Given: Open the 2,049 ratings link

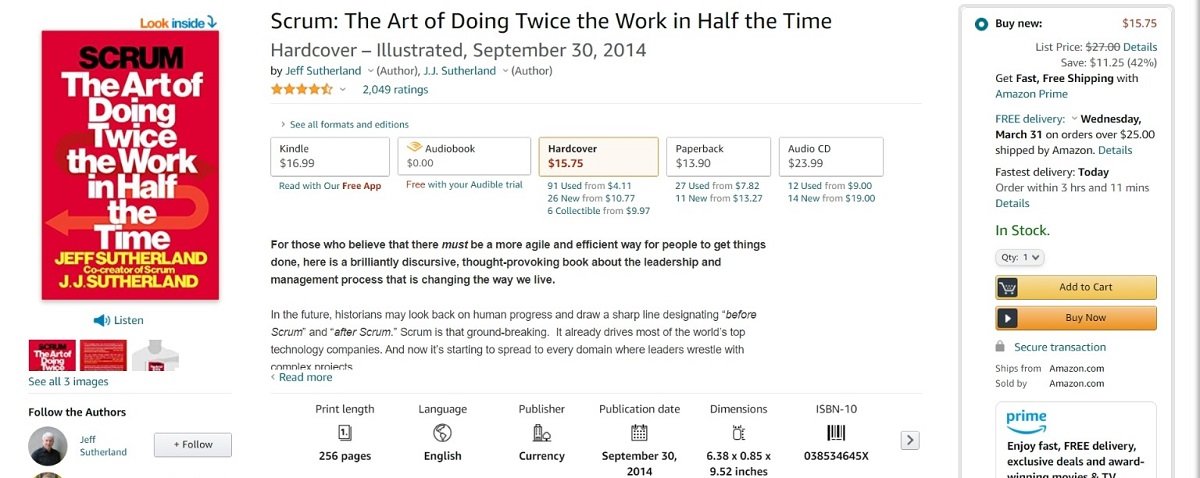Looking at the screenshot, I should point(395,90).
